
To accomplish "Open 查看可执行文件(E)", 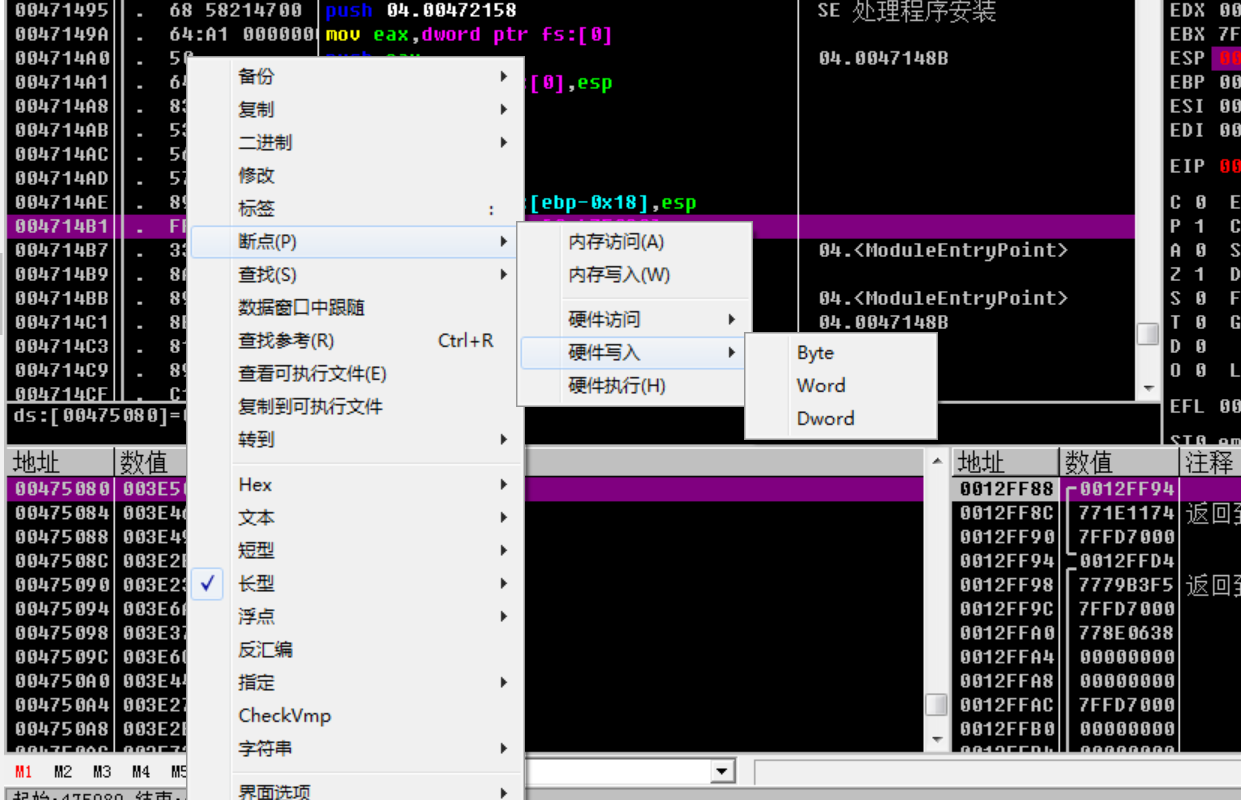I will click(x=356, y=373).
